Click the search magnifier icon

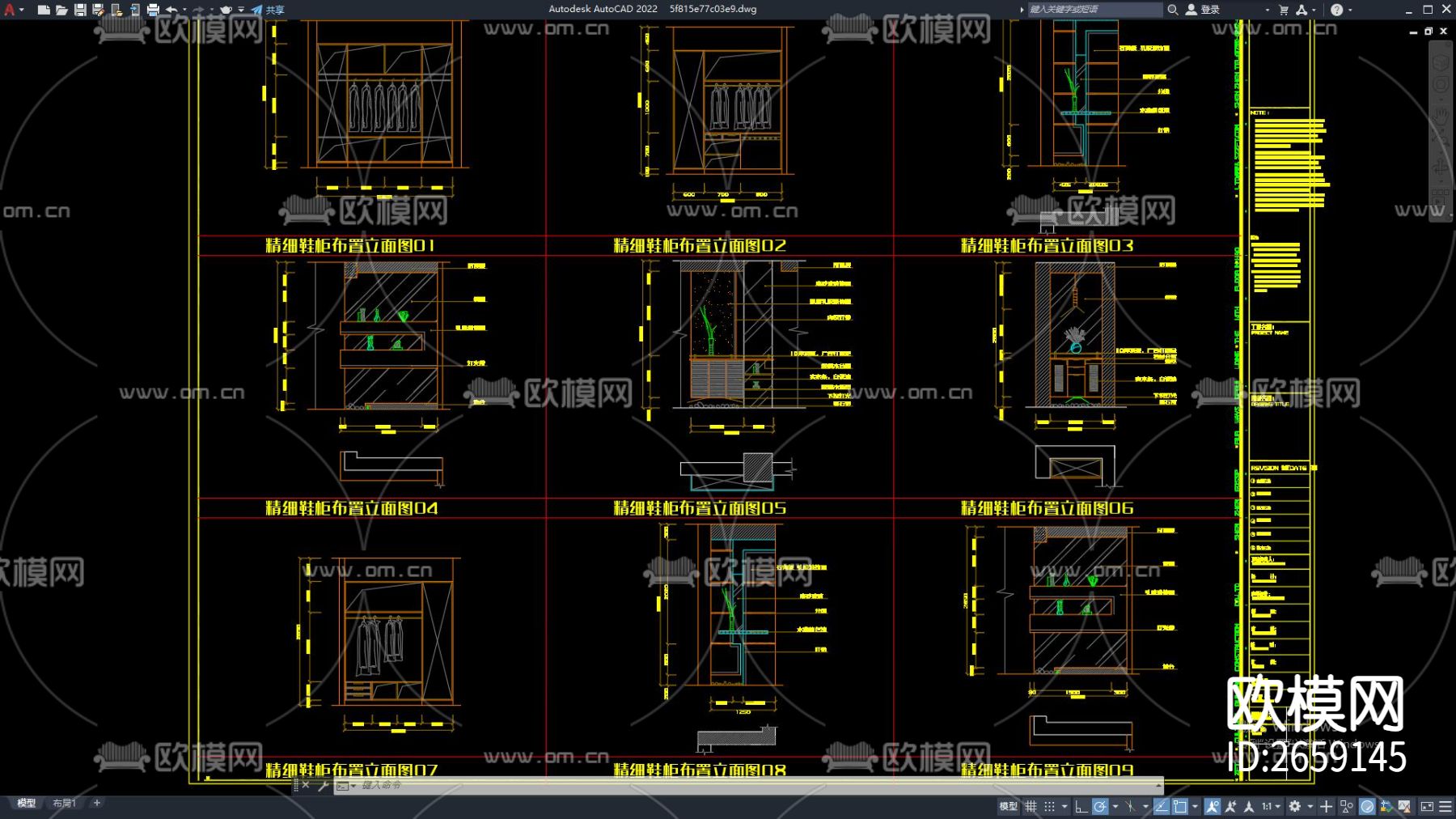1172,10
